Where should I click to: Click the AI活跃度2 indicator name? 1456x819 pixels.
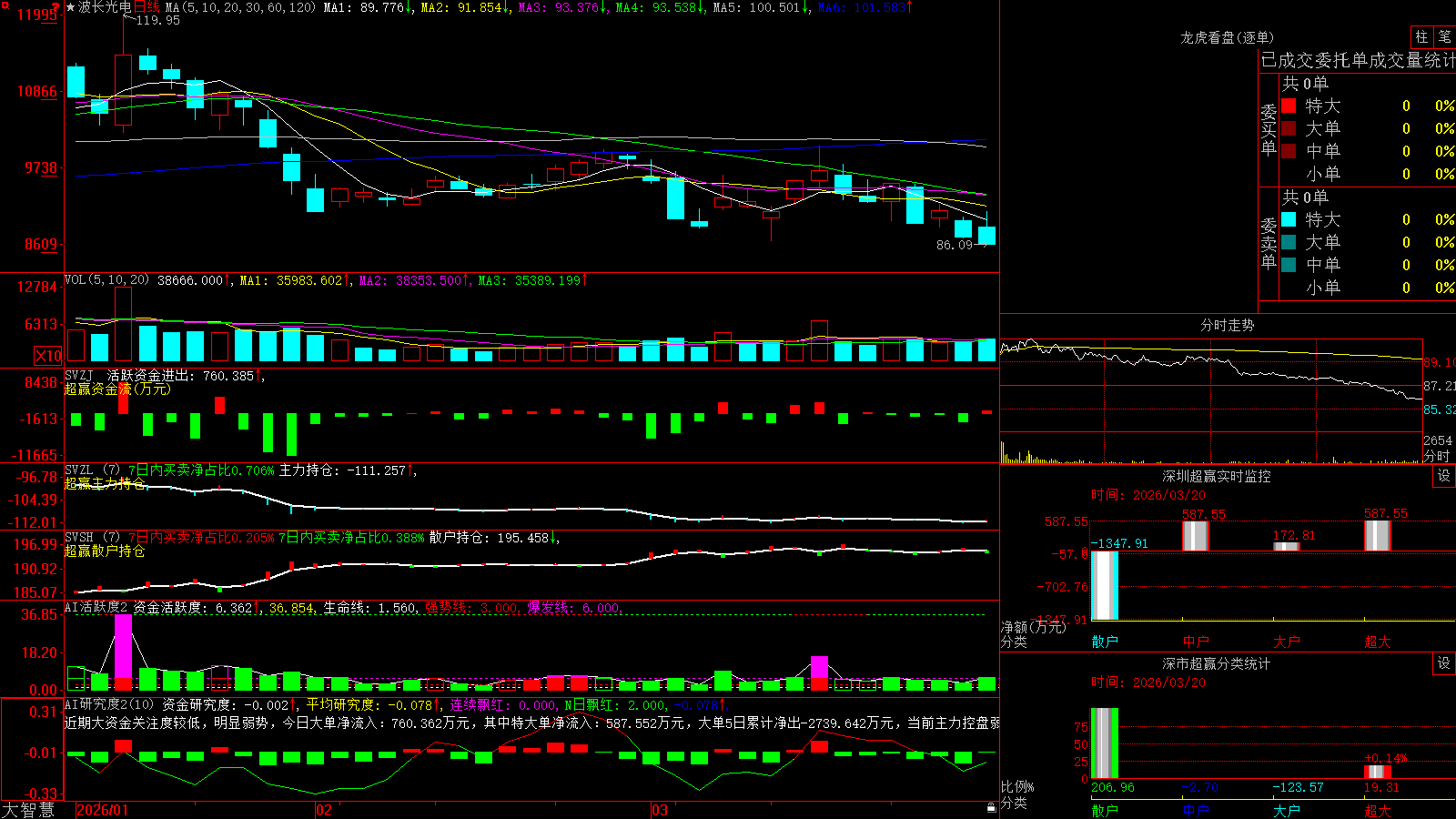click(96, 608)
